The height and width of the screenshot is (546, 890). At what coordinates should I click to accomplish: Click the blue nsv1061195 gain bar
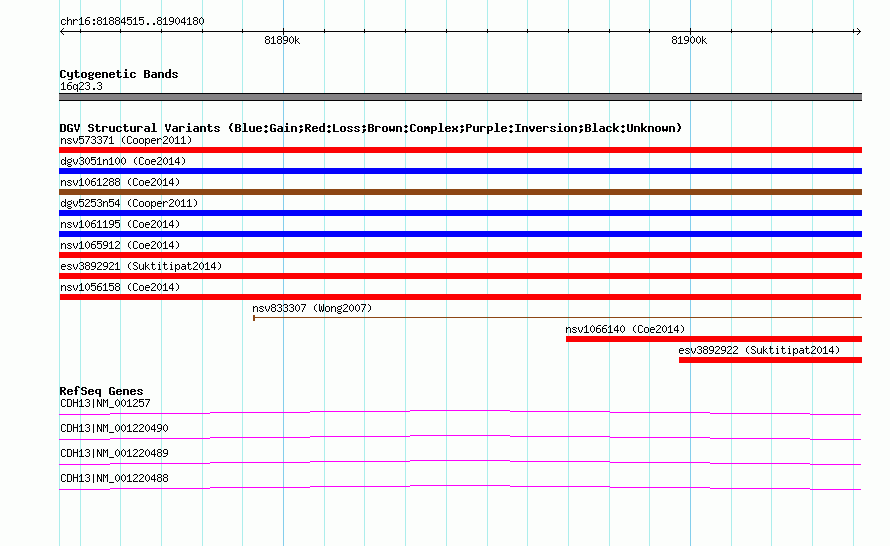[x=460, y=234]
